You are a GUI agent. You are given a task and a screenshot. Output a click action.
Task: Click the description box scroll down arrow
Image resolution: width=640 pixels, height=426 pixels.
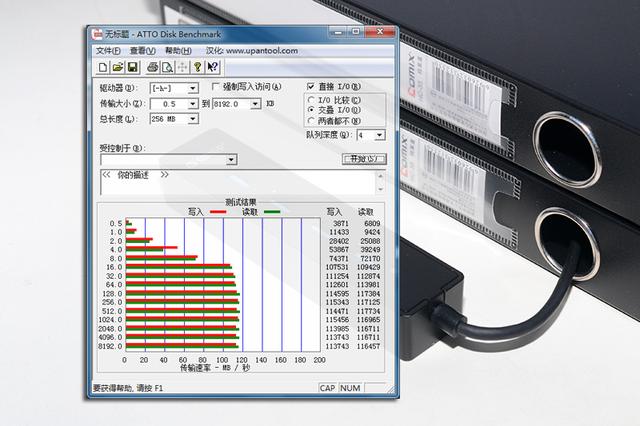(x=380, y=189)
